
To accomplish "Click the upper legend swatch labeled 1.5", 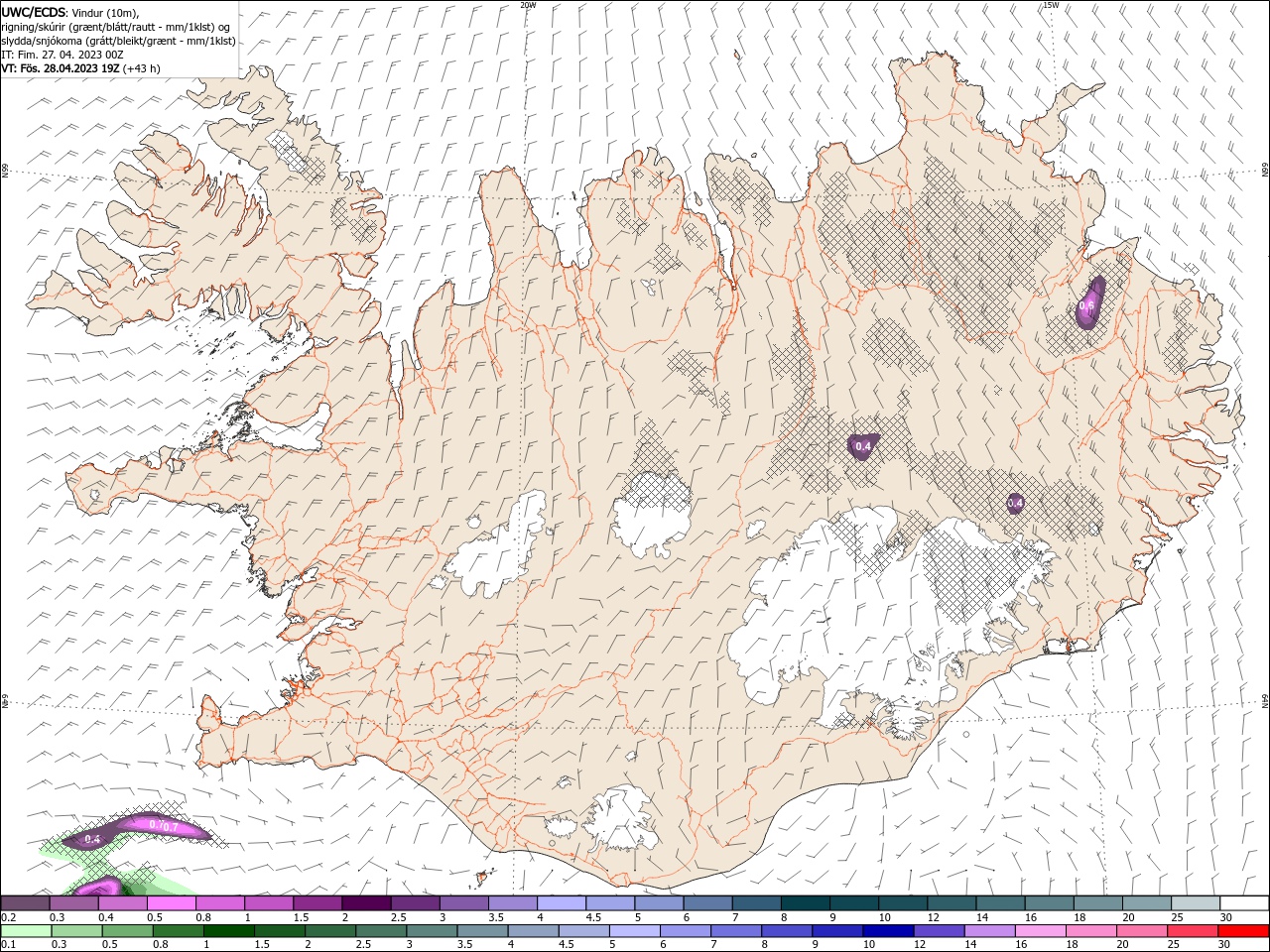I will point(317,903).
